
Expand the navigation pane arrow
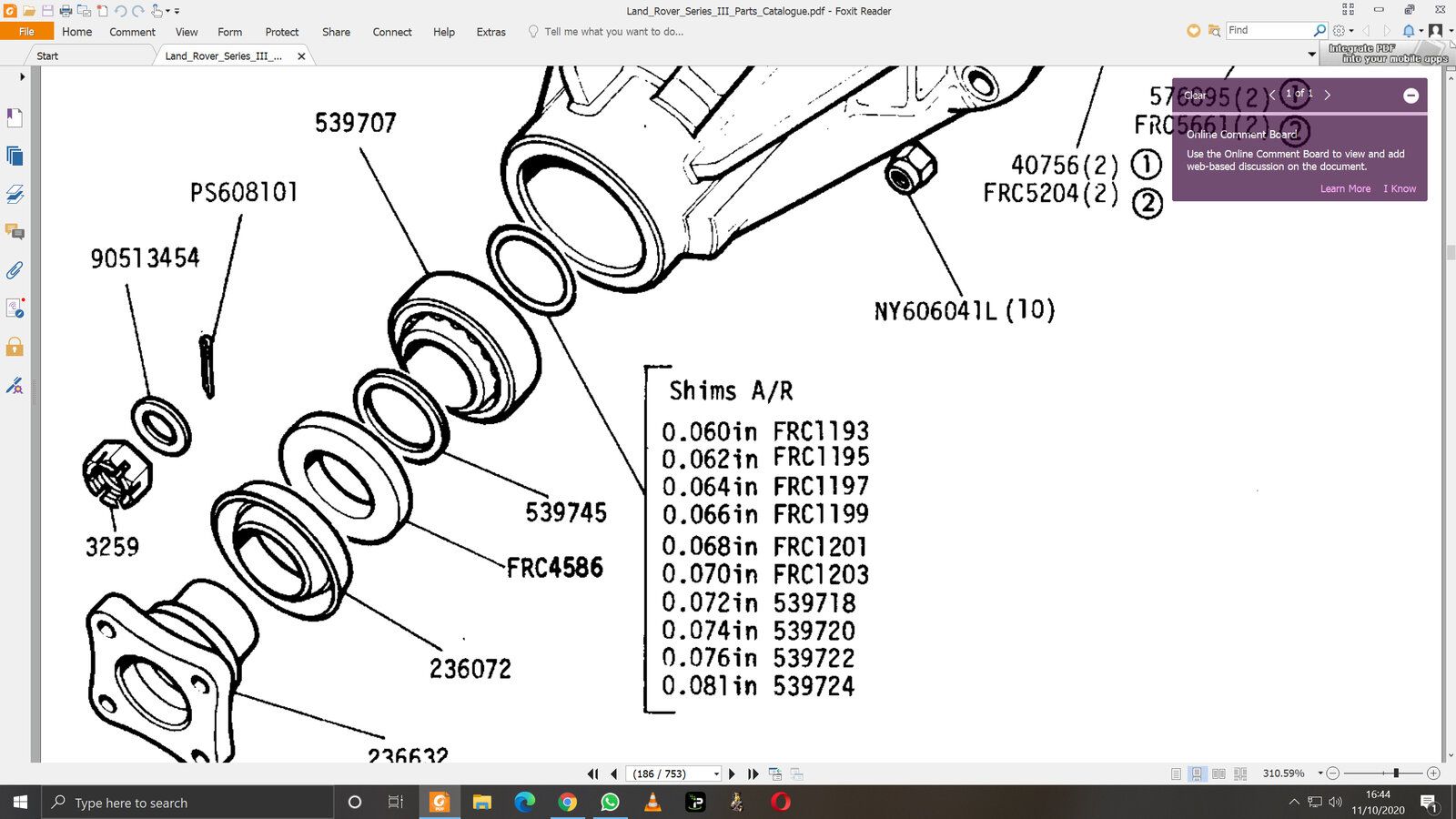pos(22,76)
